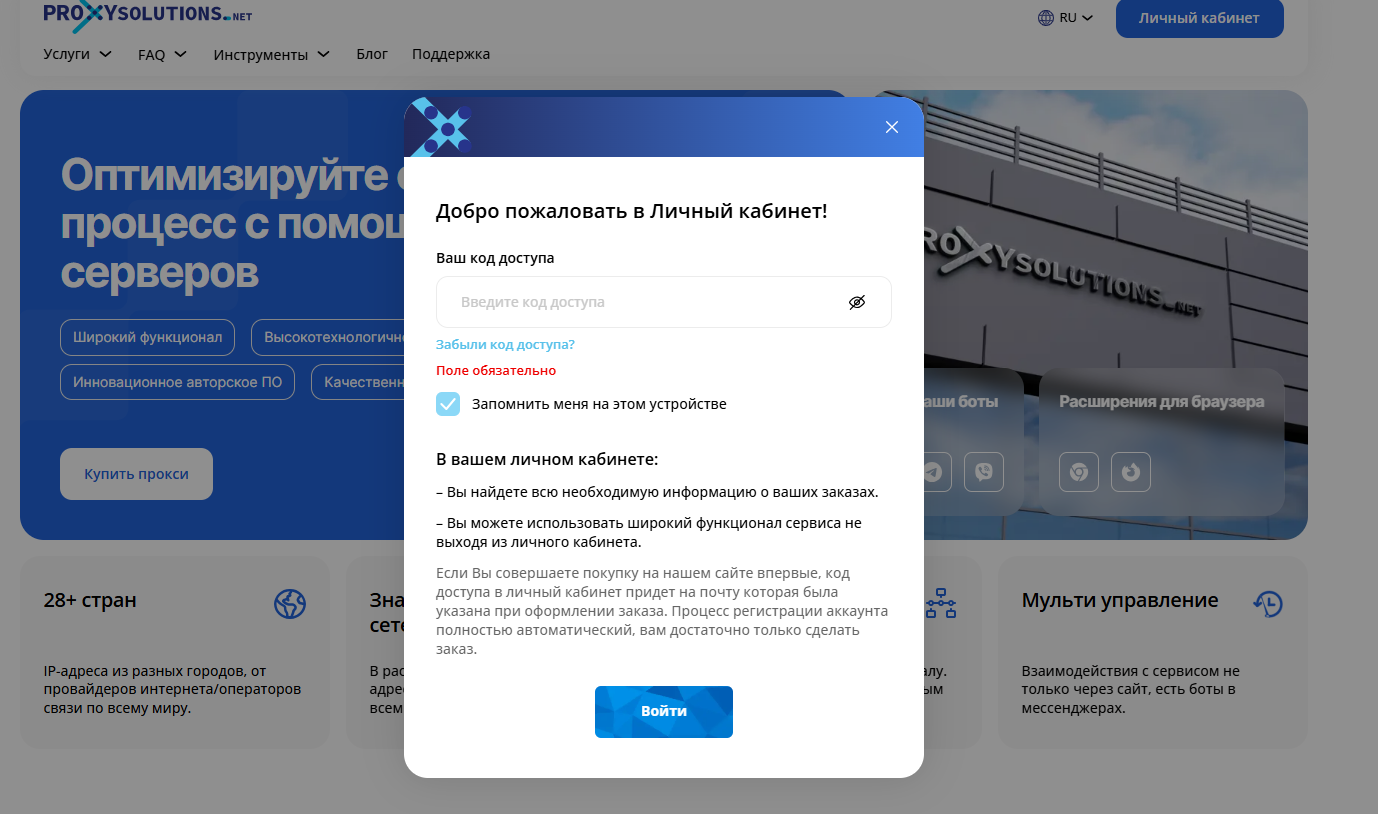Toggle access code visibility eye icon
This screenshot has width=1378, height=814.
click(x=857, y=302)
